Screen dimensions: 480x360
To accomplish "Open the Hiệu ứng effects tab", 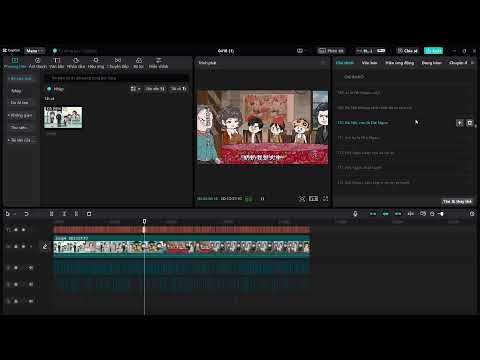I will (x=96, y=63).
